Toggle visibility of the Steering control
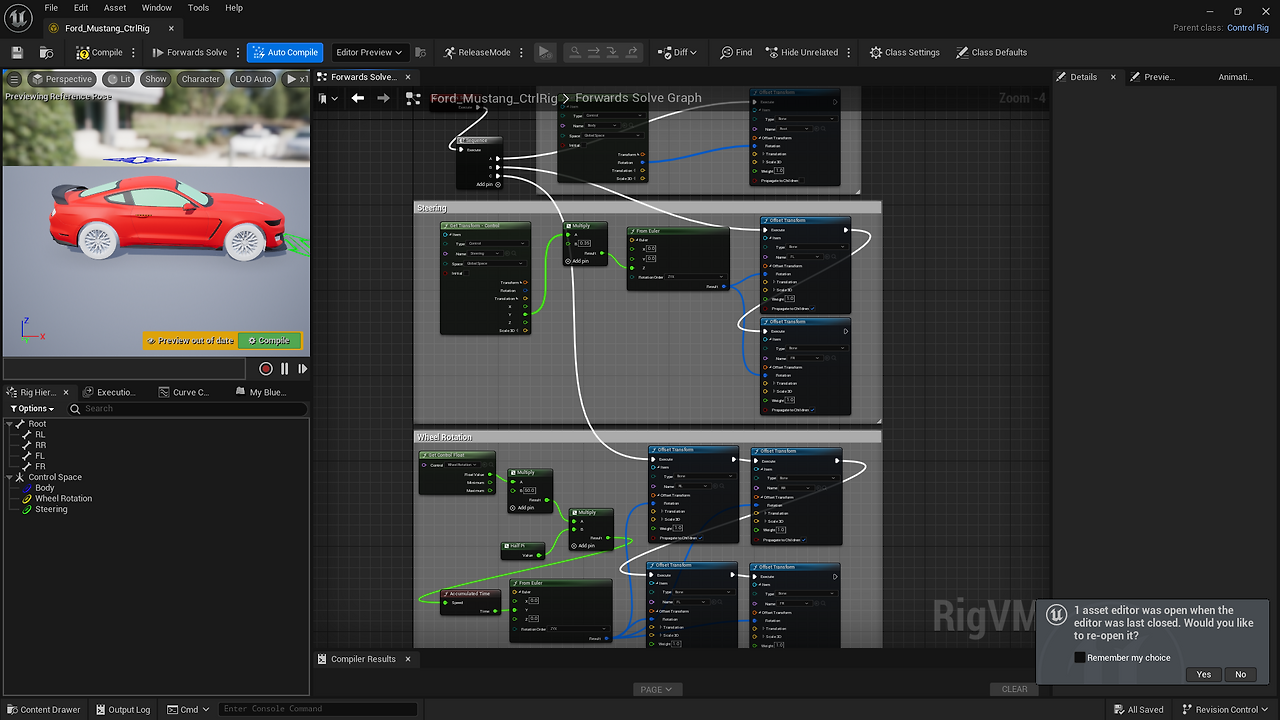This screenshot has width=1280, height=720. [24, 509]
